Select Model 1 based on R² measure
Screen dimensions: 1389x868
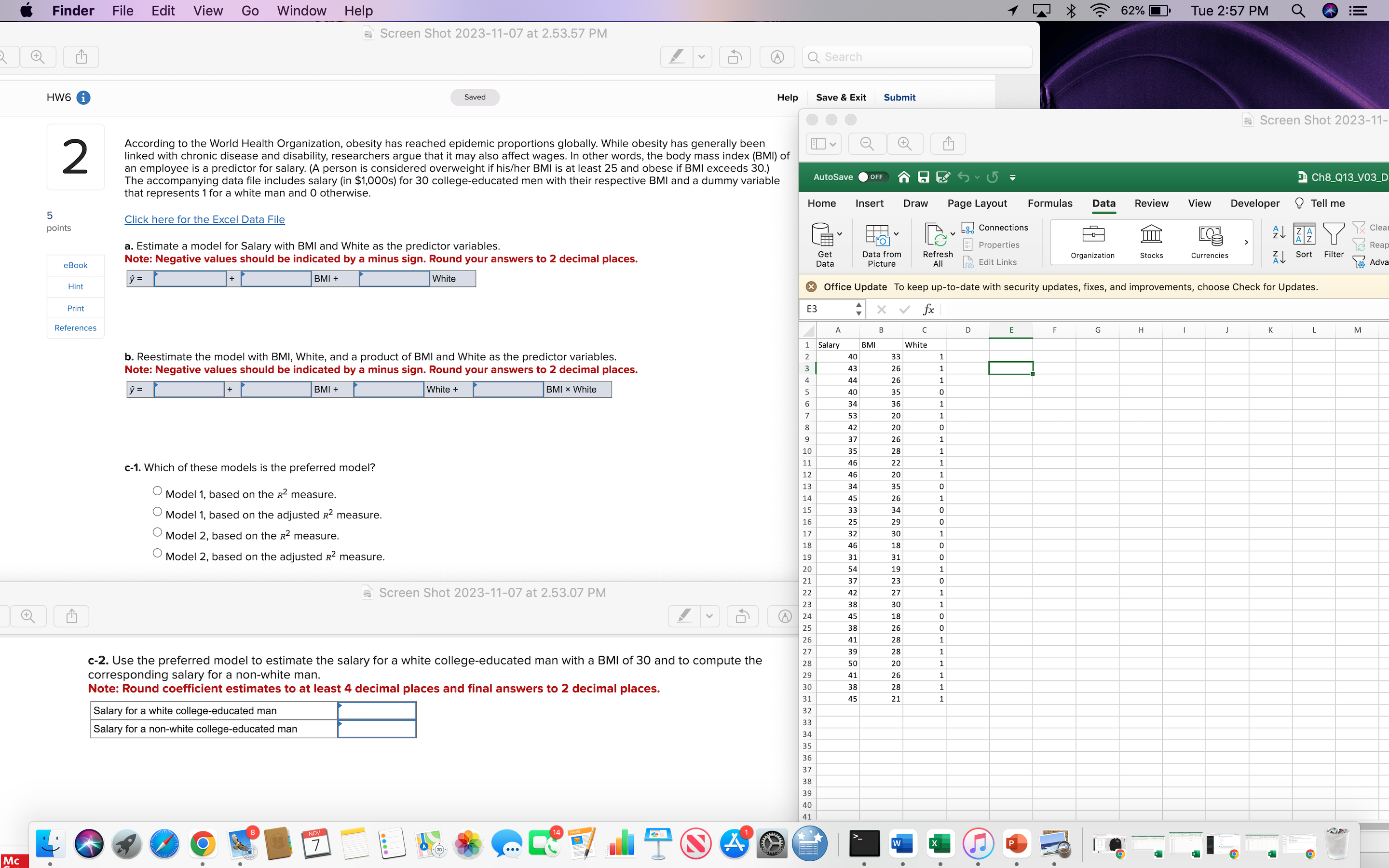click(x=157, y=491)
